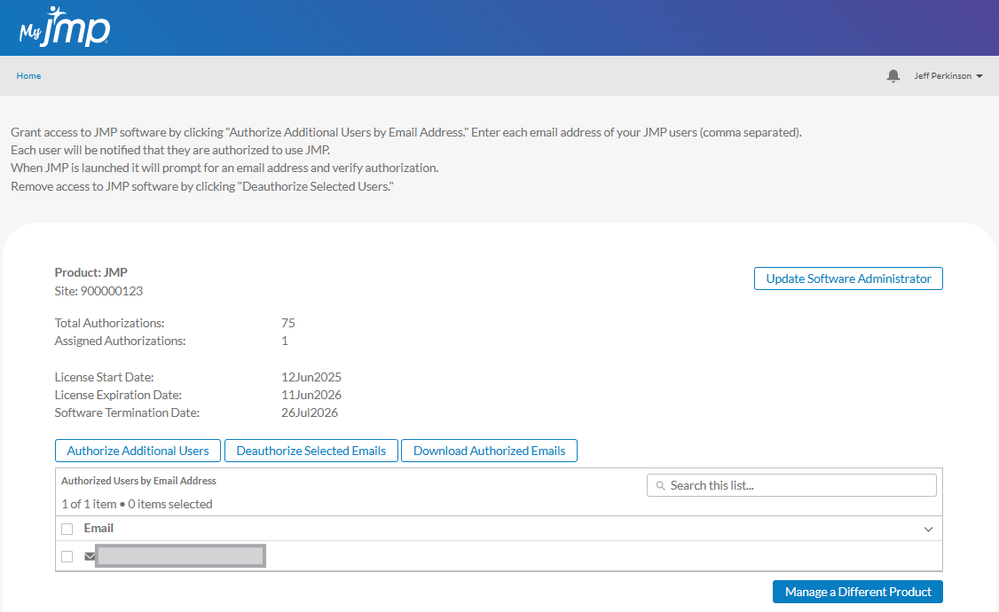Click the '1 of 1 item' status text

coord(89,504)
